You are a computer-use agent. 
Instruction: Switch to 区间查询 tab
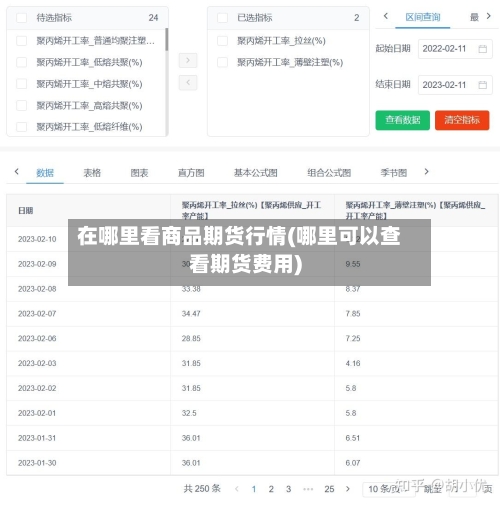[423, 17]
